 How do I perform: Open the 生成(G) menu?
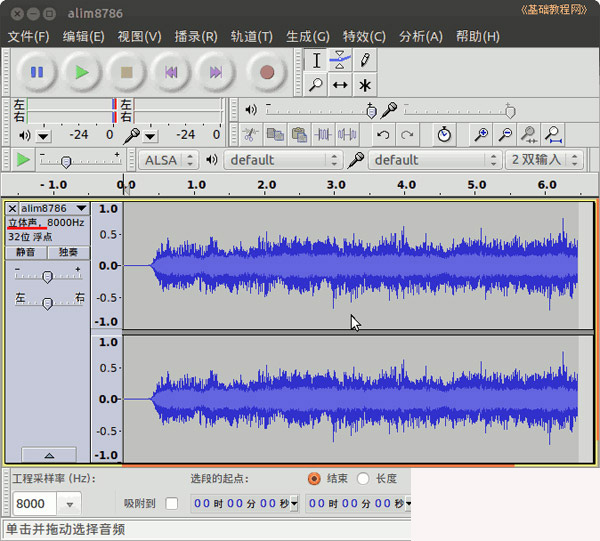tap(308, 37)
